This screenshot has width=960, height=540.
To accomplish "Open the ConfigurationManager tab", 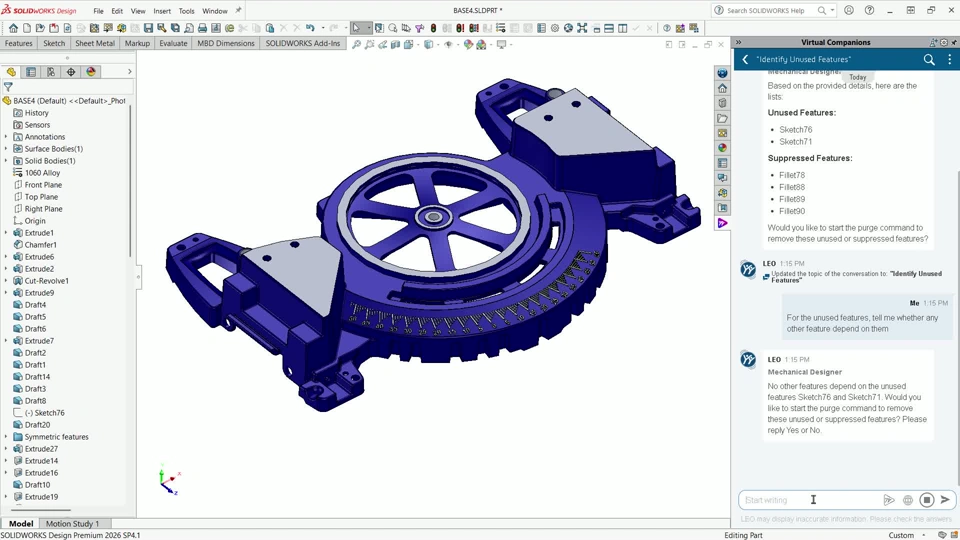I will 51,72.
